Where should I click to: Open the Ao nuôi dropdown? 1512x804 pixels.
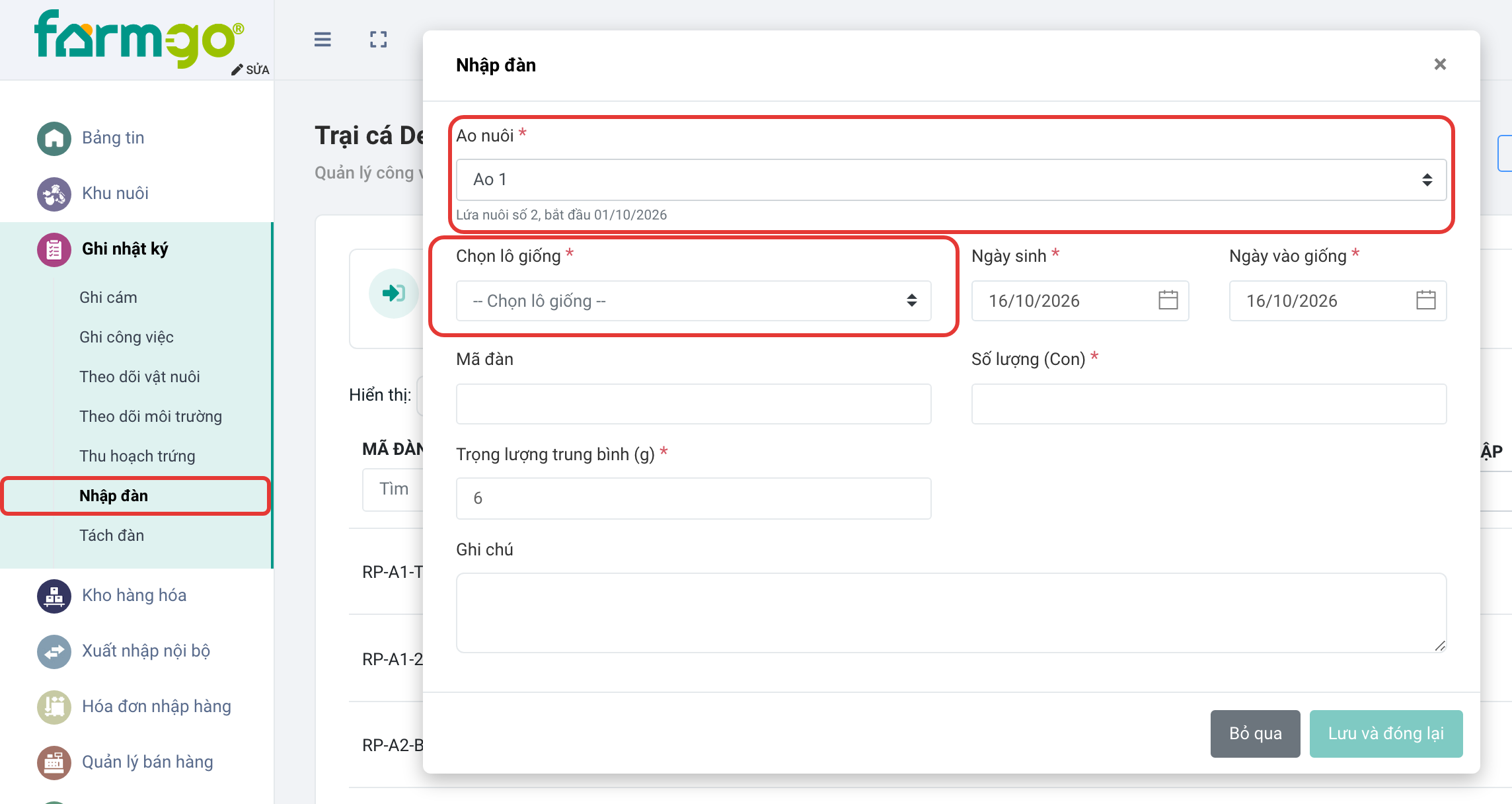tap(951, 180)
